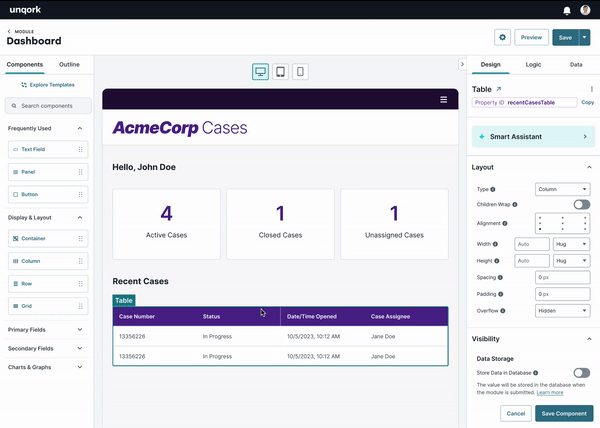
Task: Click the Type info icon
Action: coord(493,189)
